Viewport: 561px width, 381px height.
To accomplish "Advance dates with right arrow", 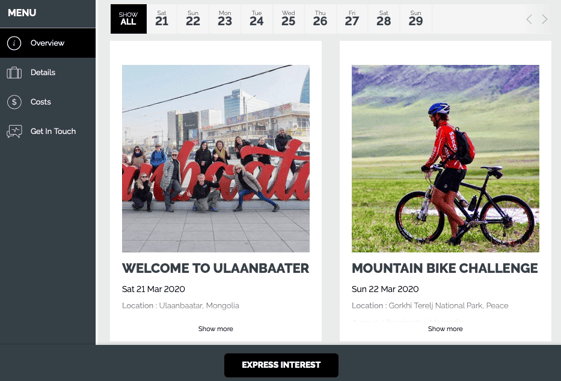I will (x=545, y=19).
